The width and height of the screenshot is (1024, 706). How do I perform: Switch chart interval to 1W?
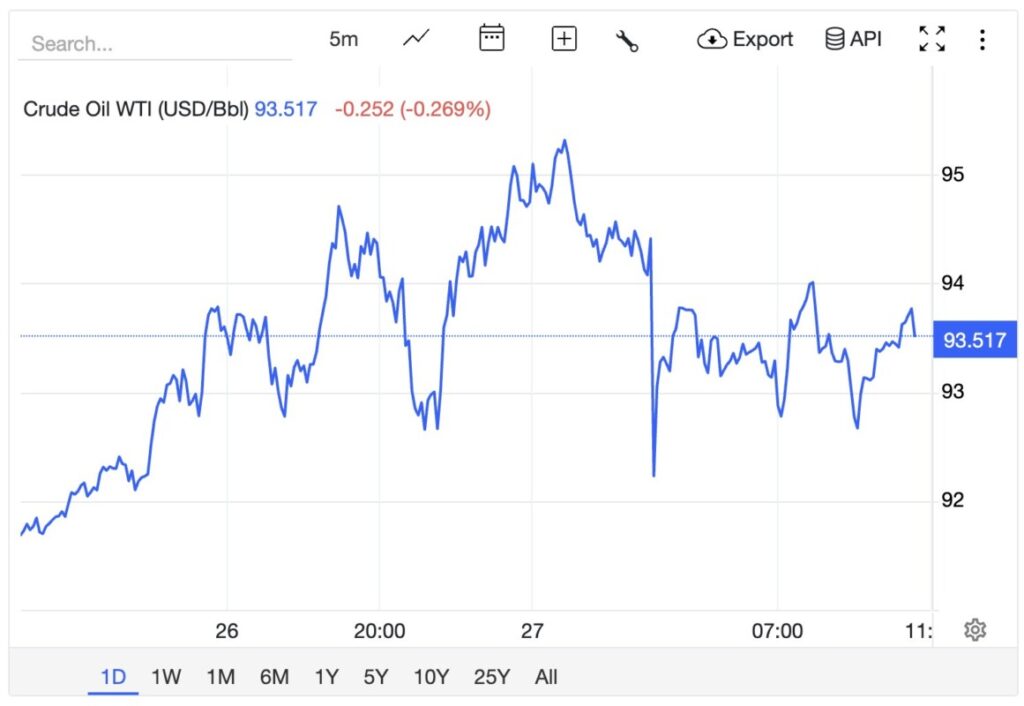[165, 677]
